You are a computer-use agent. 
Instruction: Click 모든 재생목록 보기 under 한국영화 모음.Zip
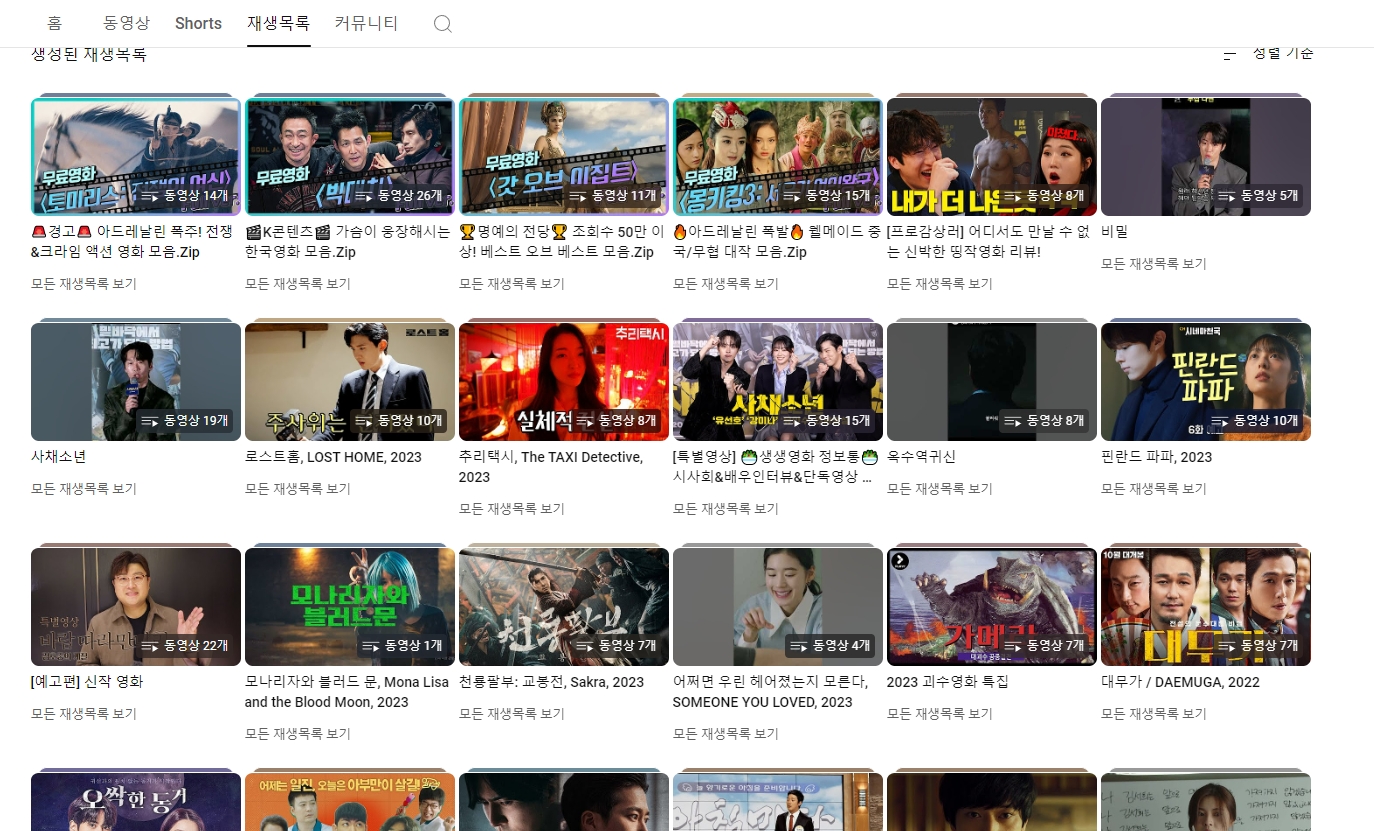pos(298,284)
